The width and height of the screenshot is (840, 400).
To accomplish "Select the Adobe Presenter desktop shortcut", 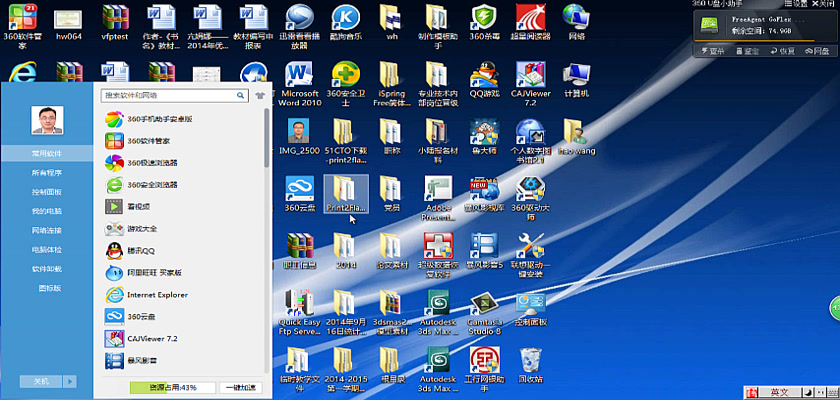I will point(439,198).
